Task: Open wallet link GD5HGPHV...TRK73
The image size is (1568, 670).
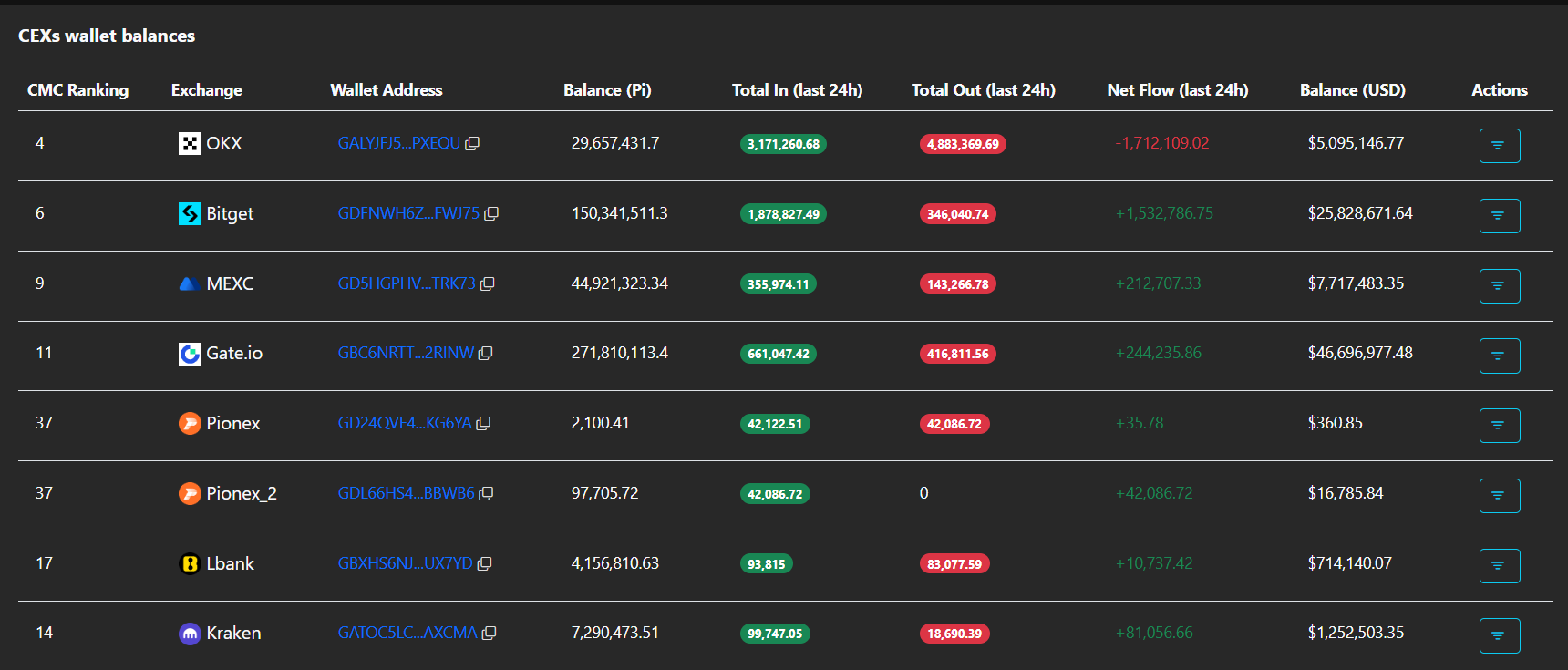Action: [407, 283]
